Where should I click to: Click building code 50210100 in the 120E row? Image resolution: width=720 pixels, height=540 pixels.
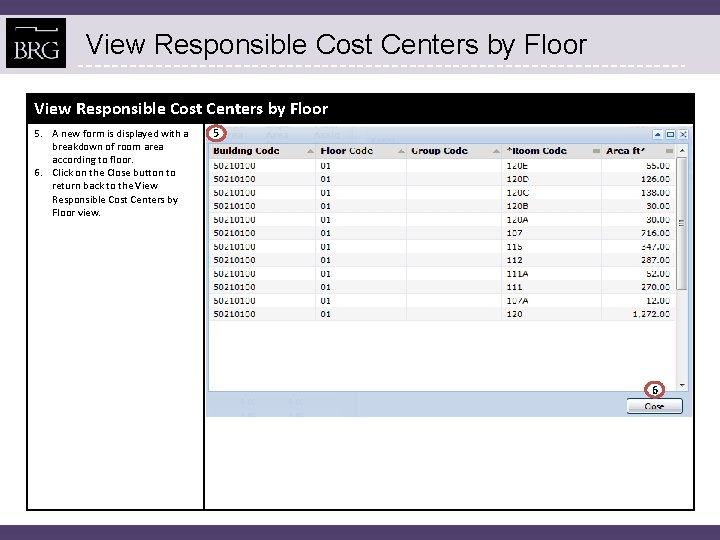[234, 166]
